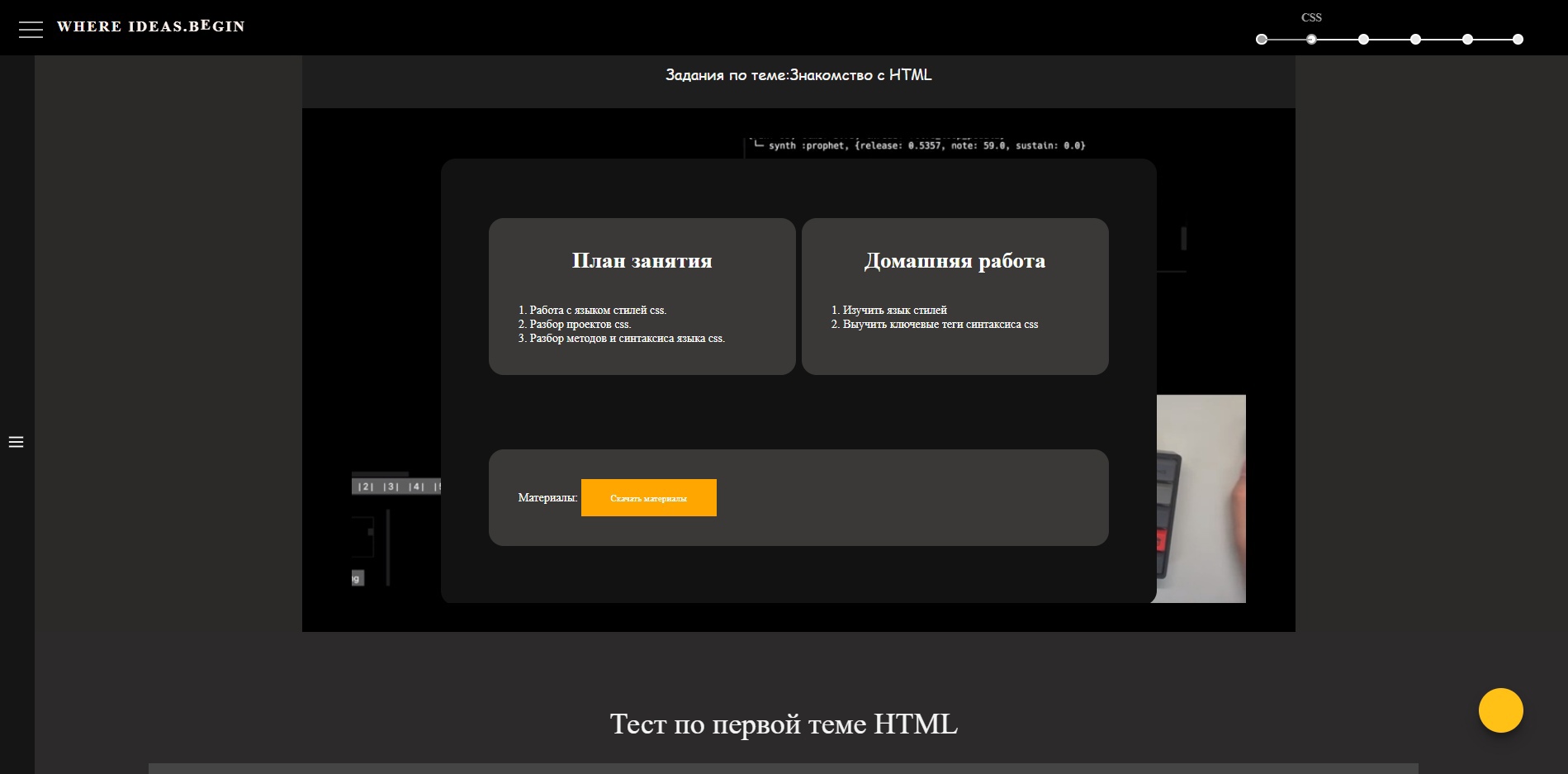1568x774 pixels.
Task: Select the fifth dot of the lesson progress line
Action: point(1467,39)
